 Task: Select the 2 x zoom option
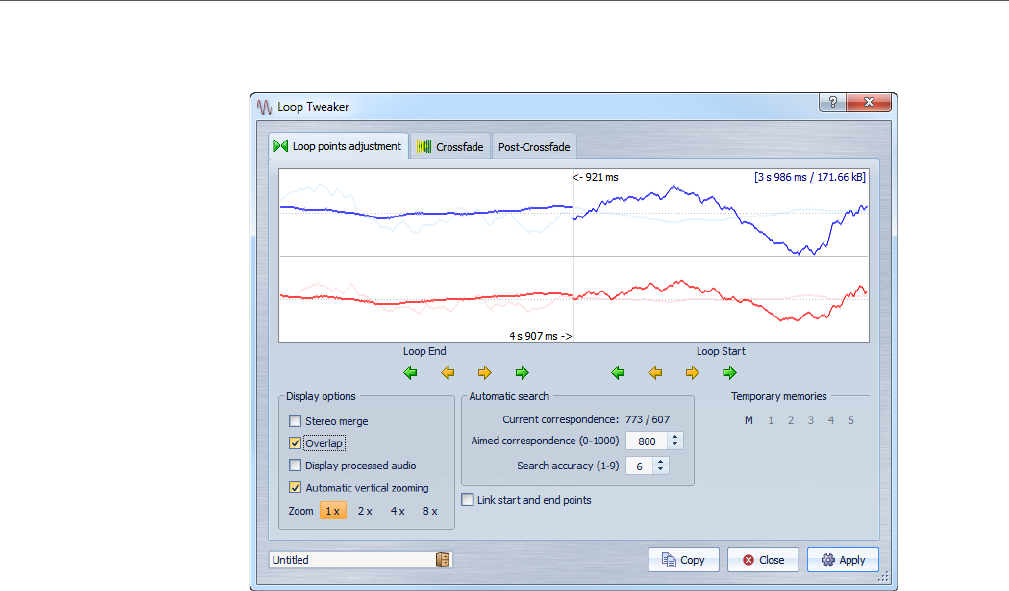[365, 511]
